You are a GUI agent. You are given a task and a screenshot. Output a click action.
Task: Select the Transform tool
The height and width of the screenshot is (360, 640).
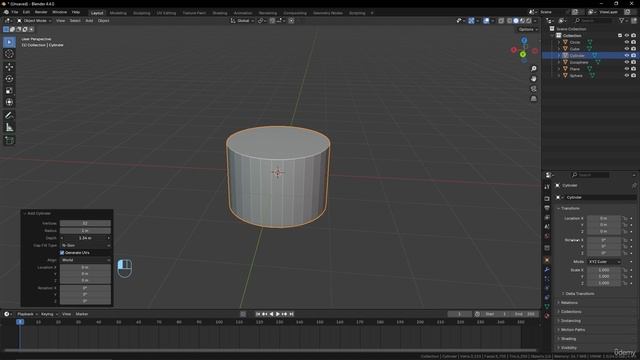point(9,102)
